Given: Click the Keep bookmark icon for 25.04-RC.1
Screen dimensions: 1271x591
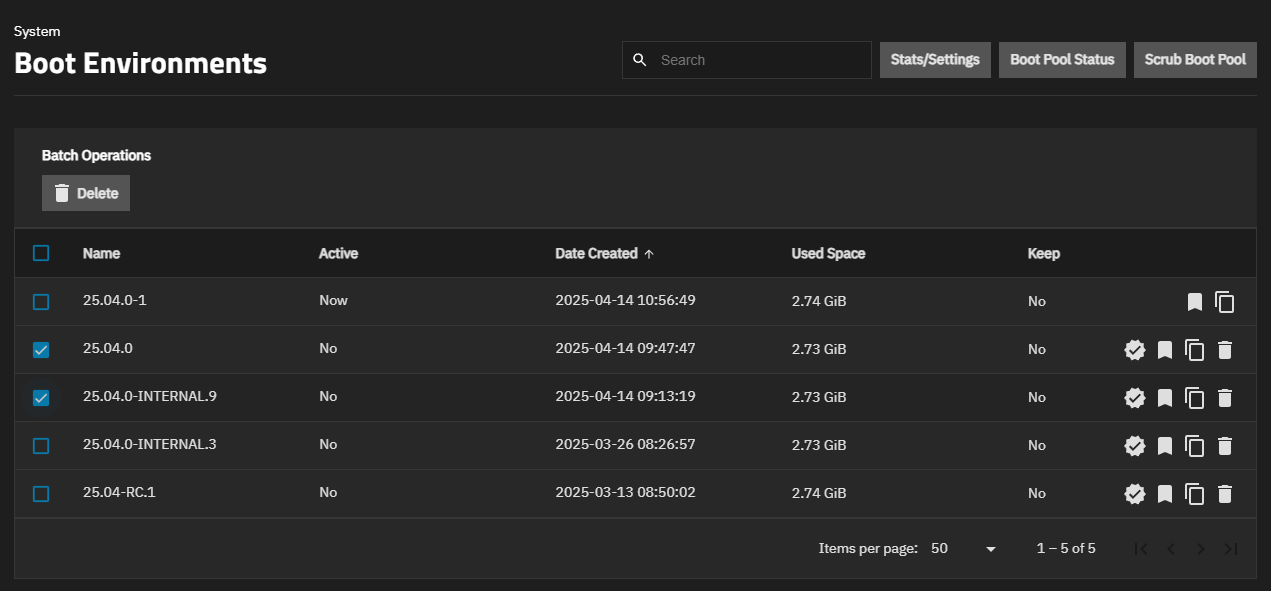Looking at the screenshot, I should coord(1164,494).
